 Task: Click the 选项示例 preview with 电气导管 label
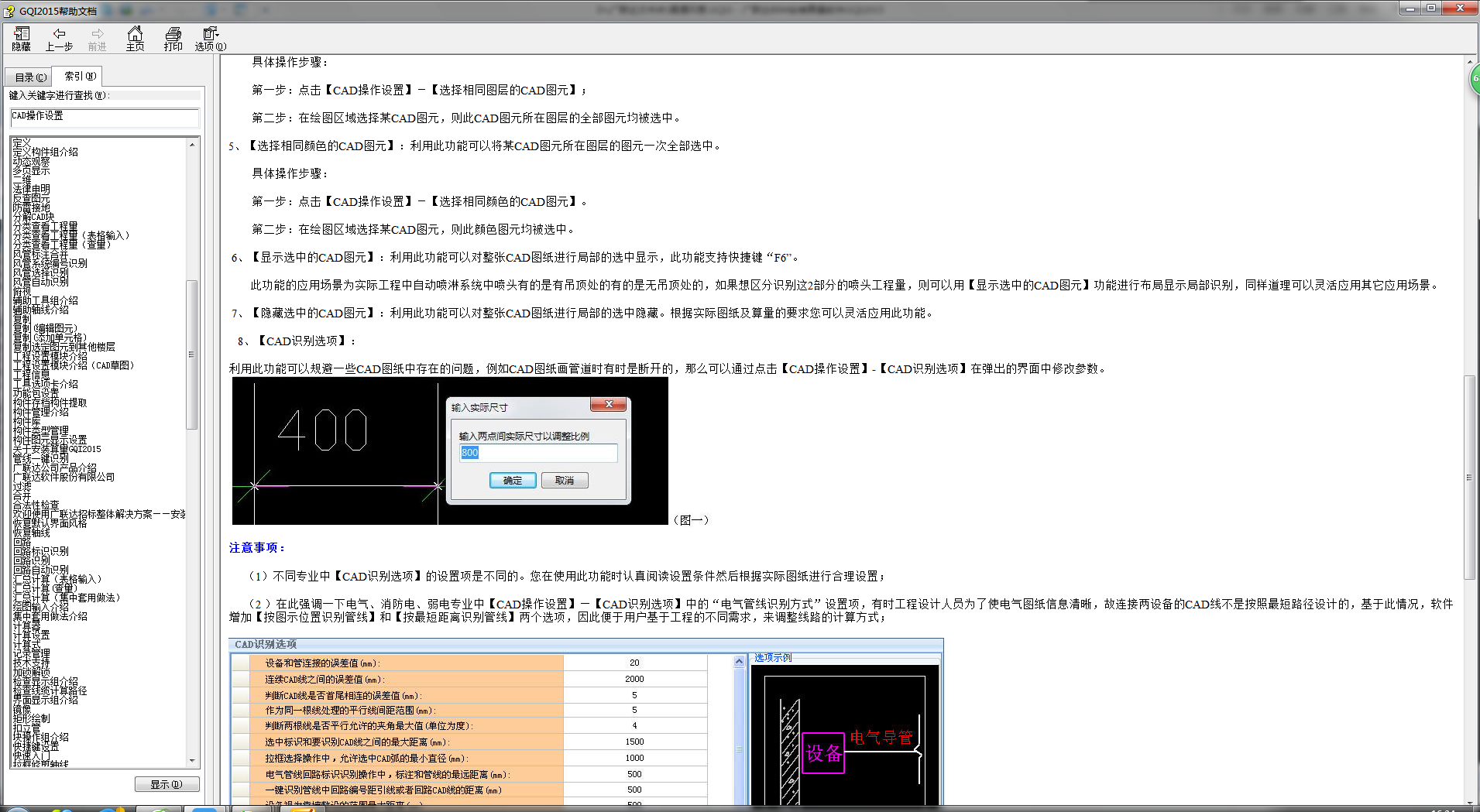845,735
